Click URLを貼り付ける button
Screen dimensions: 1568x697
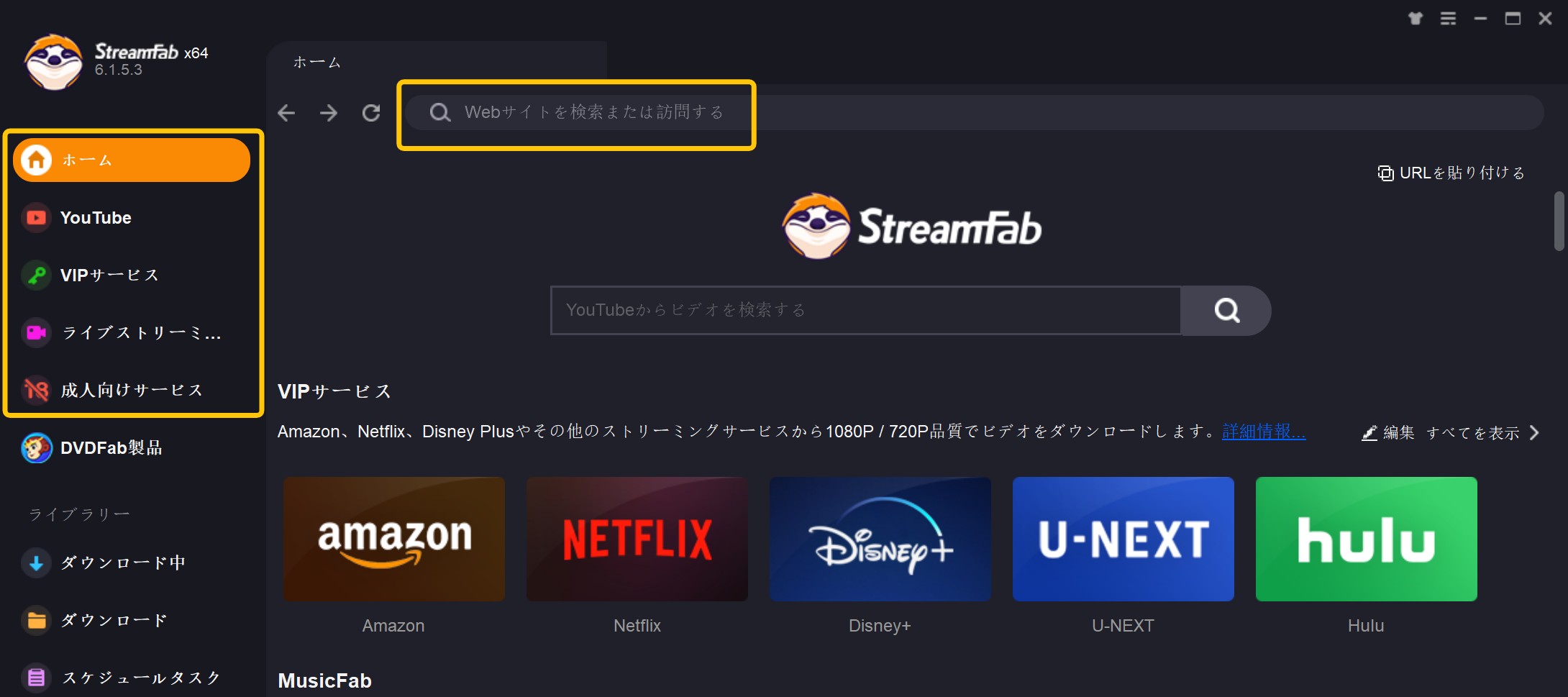[1451, 173]
